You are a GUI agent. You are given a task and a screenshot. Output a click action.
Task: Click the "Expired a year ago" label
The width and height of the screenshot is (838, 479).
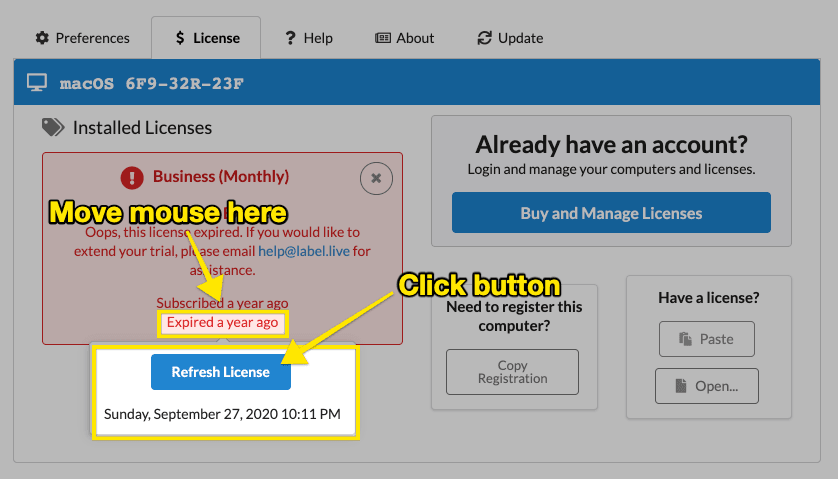pos(222,322)
